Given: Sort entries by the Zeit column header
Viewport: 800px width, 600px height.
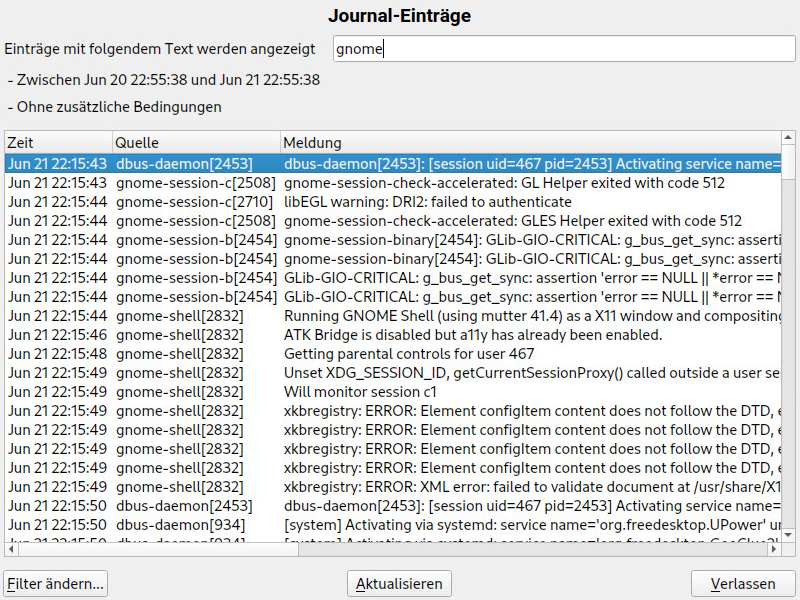Looking at the screenshot, I should point(59,142).
